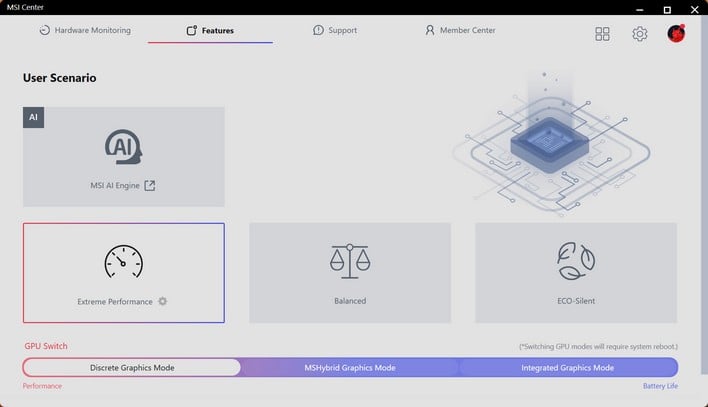The image size is (708, 407).
Task: Open the settings gear in header
Action: pos(639,34)
